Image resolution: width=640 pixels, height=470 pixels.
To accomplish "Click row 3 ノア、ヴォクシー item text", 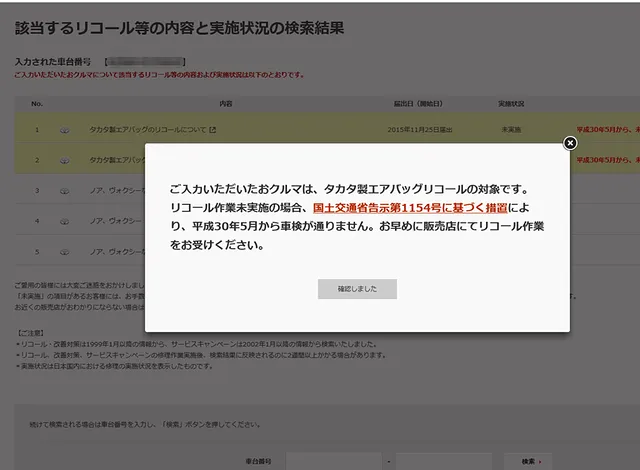I will click(x=117, y=191).
